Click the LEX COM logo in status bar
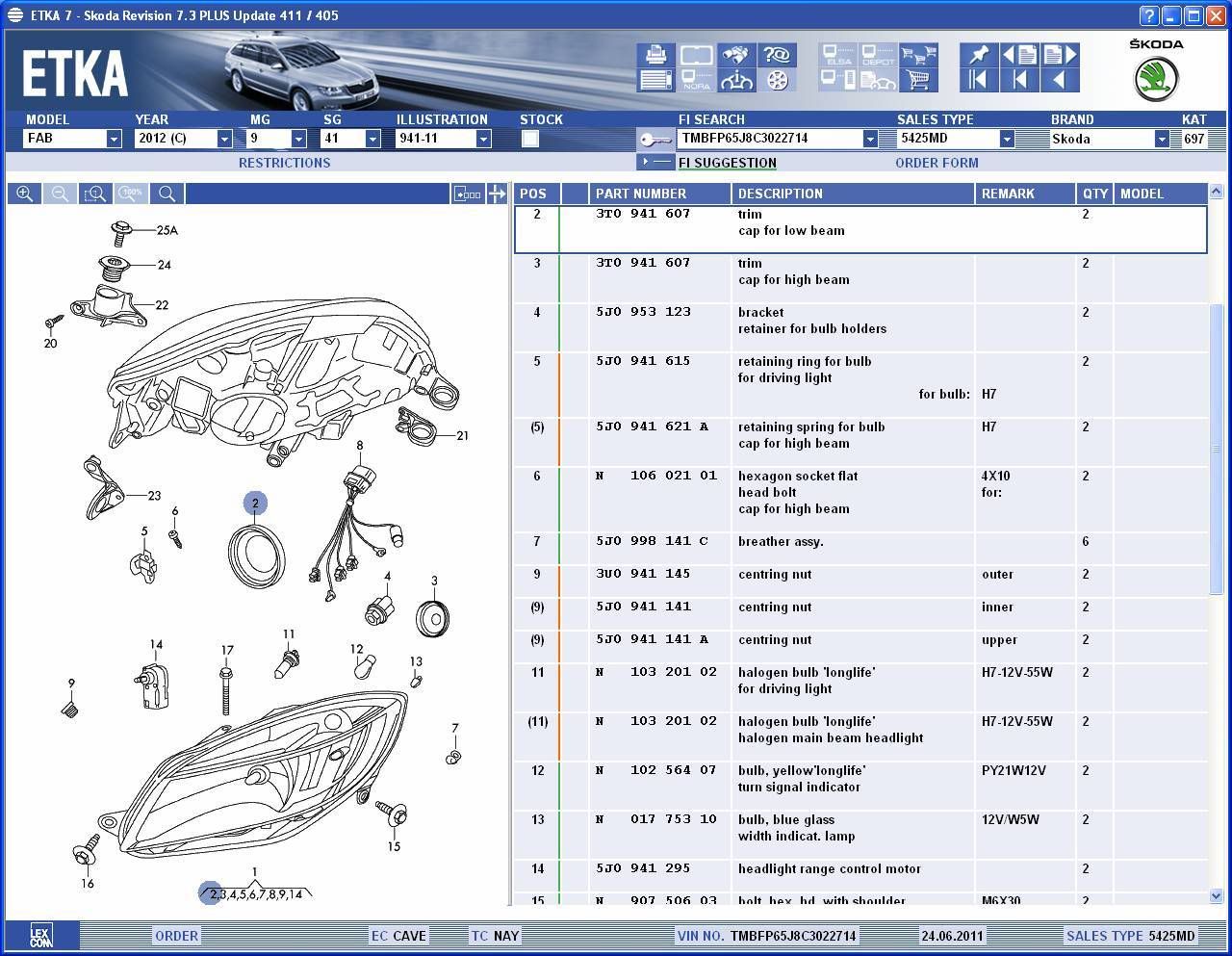Image resolution: width=1232 pixels, height=956 pixels. (x=41, y=935)
